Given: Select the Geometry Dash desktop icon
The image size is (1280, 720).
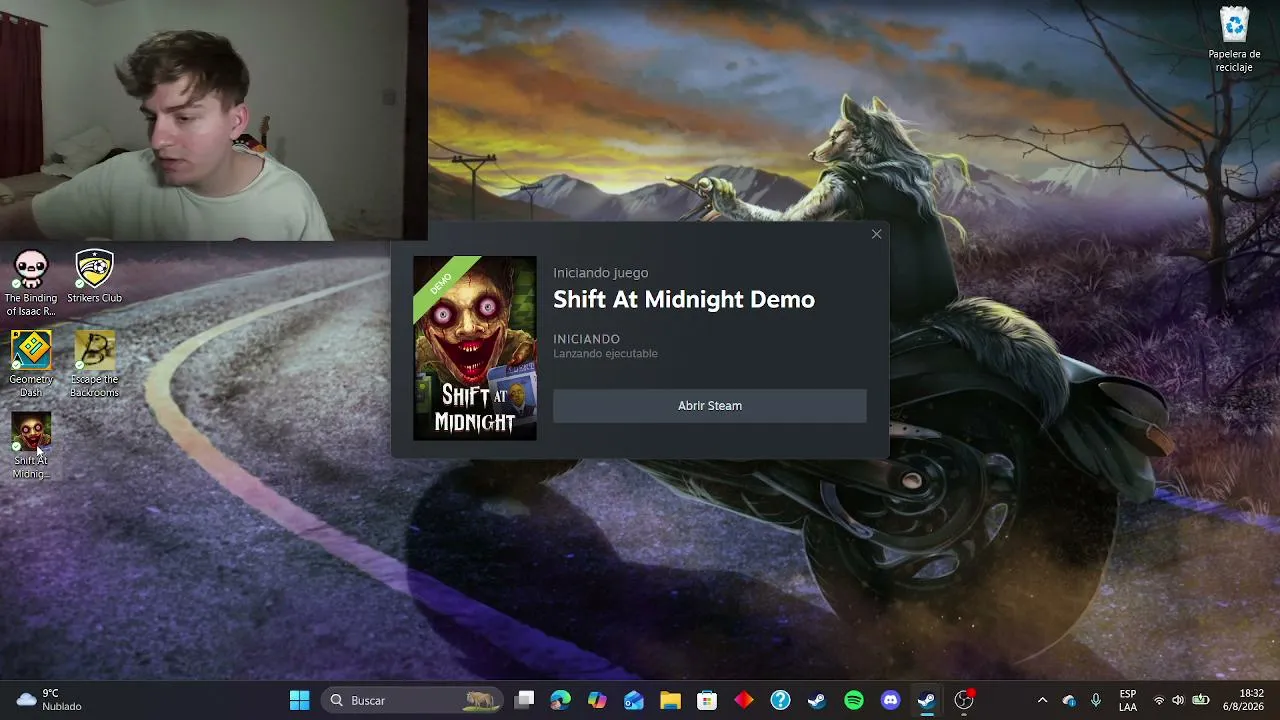Looking at the screenshot, I should click(x=31, y=364).
